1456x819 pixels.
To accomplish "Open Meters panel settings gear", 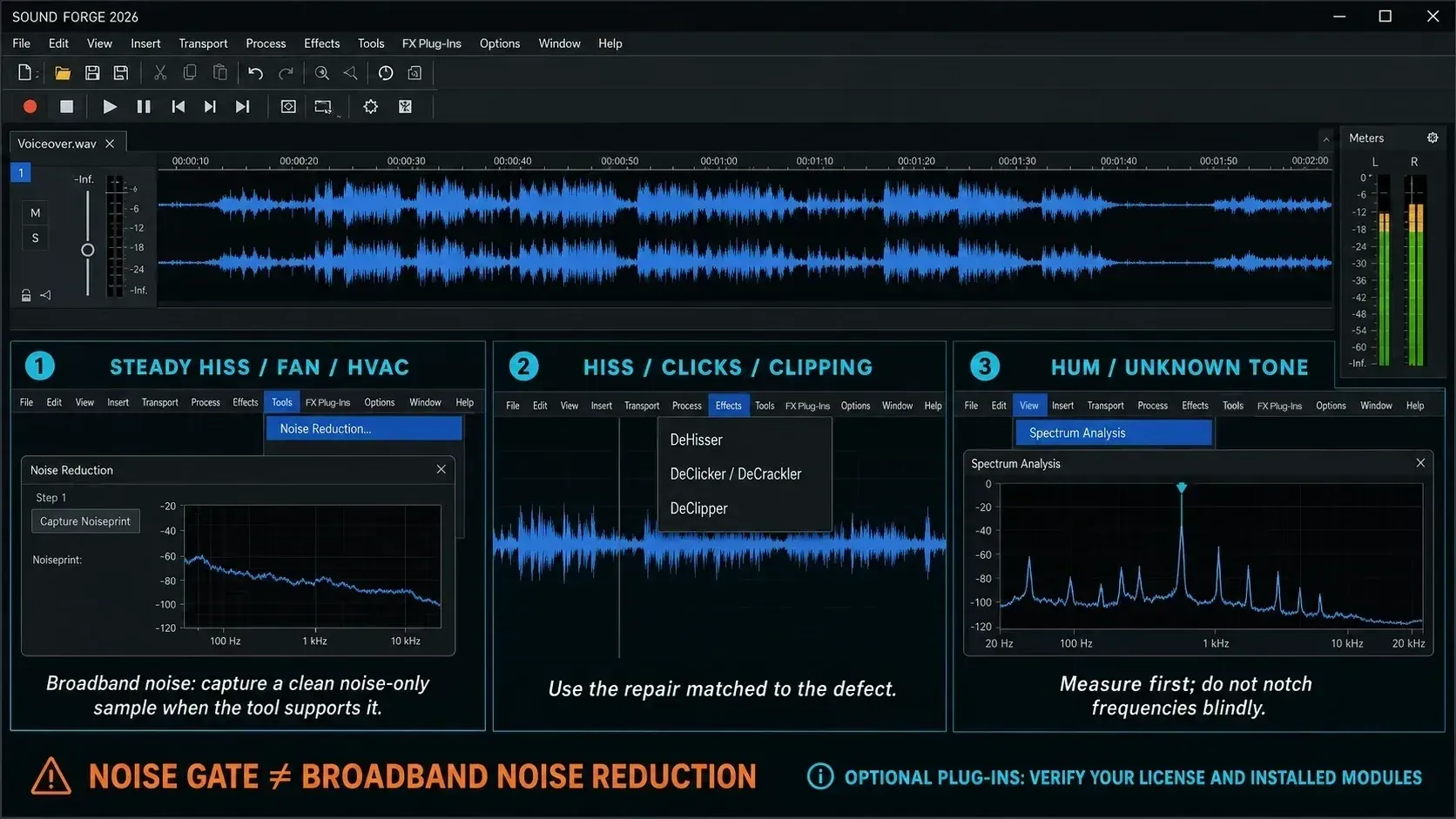I will pyautogui.click(x=1432, y=138).
